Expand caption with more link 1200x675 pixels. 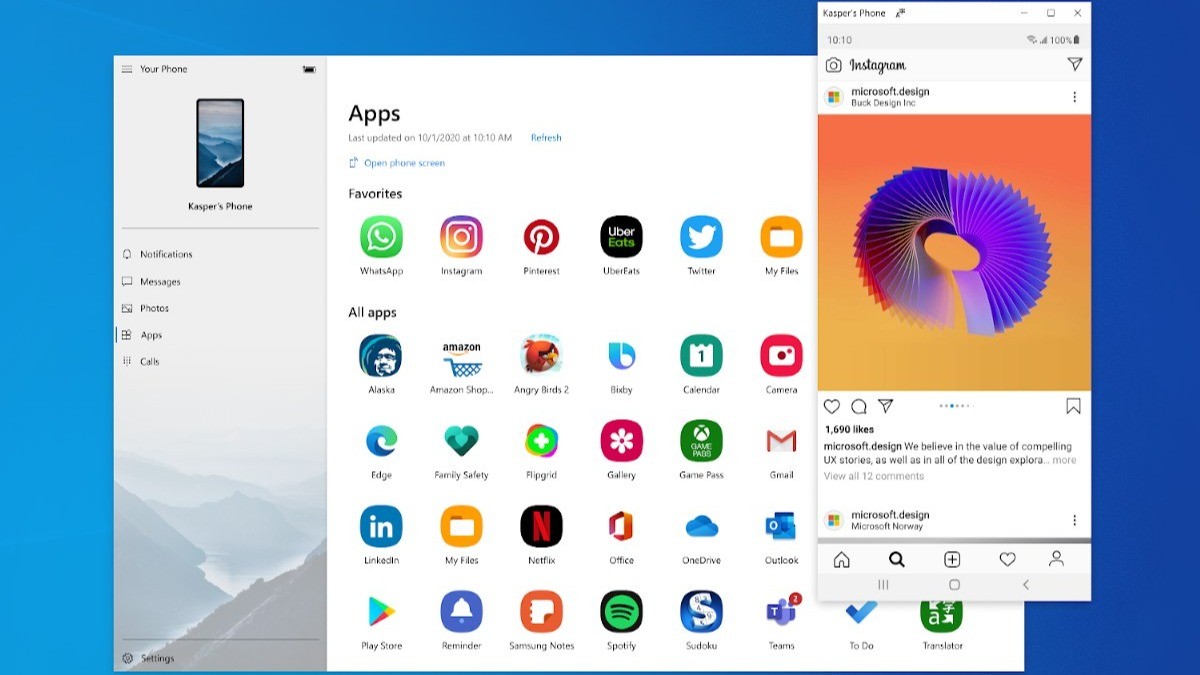1065,460
